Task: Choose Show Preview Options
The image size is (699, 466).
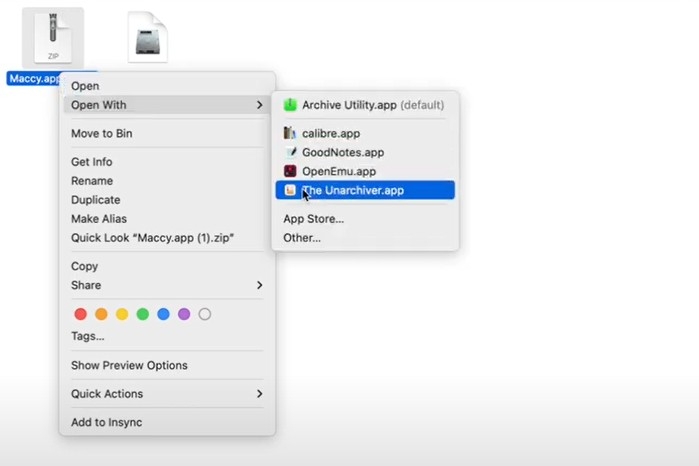Action: point(167,365)
